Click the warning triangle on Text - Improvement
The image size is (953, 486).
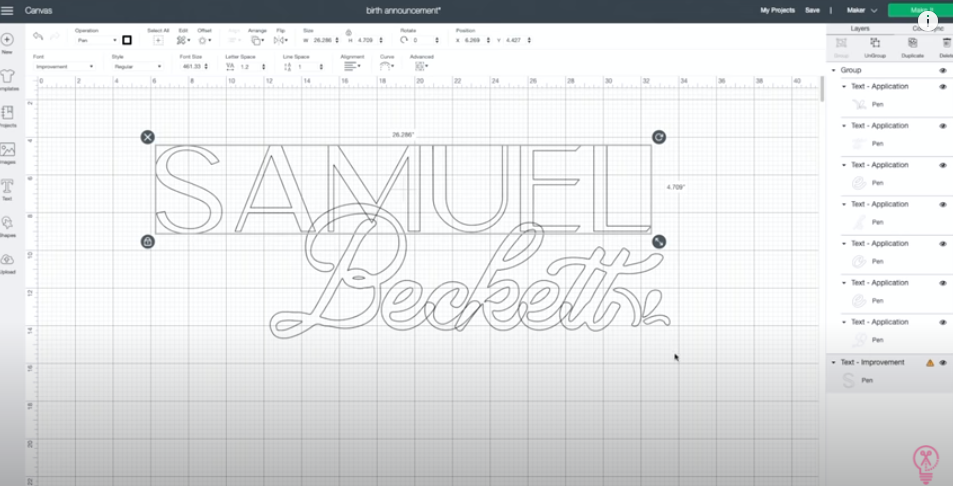(929, 363)
